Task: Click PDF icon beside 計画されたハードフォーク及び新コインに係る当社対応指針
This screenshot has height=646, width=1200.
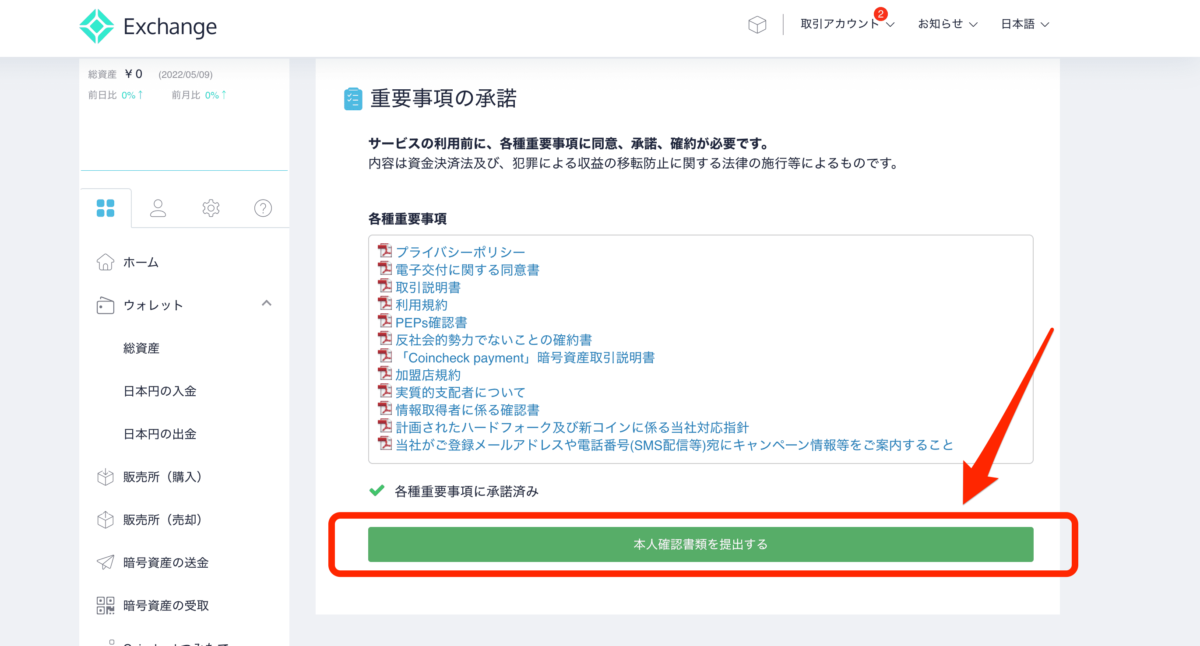Action: (384, 426)
